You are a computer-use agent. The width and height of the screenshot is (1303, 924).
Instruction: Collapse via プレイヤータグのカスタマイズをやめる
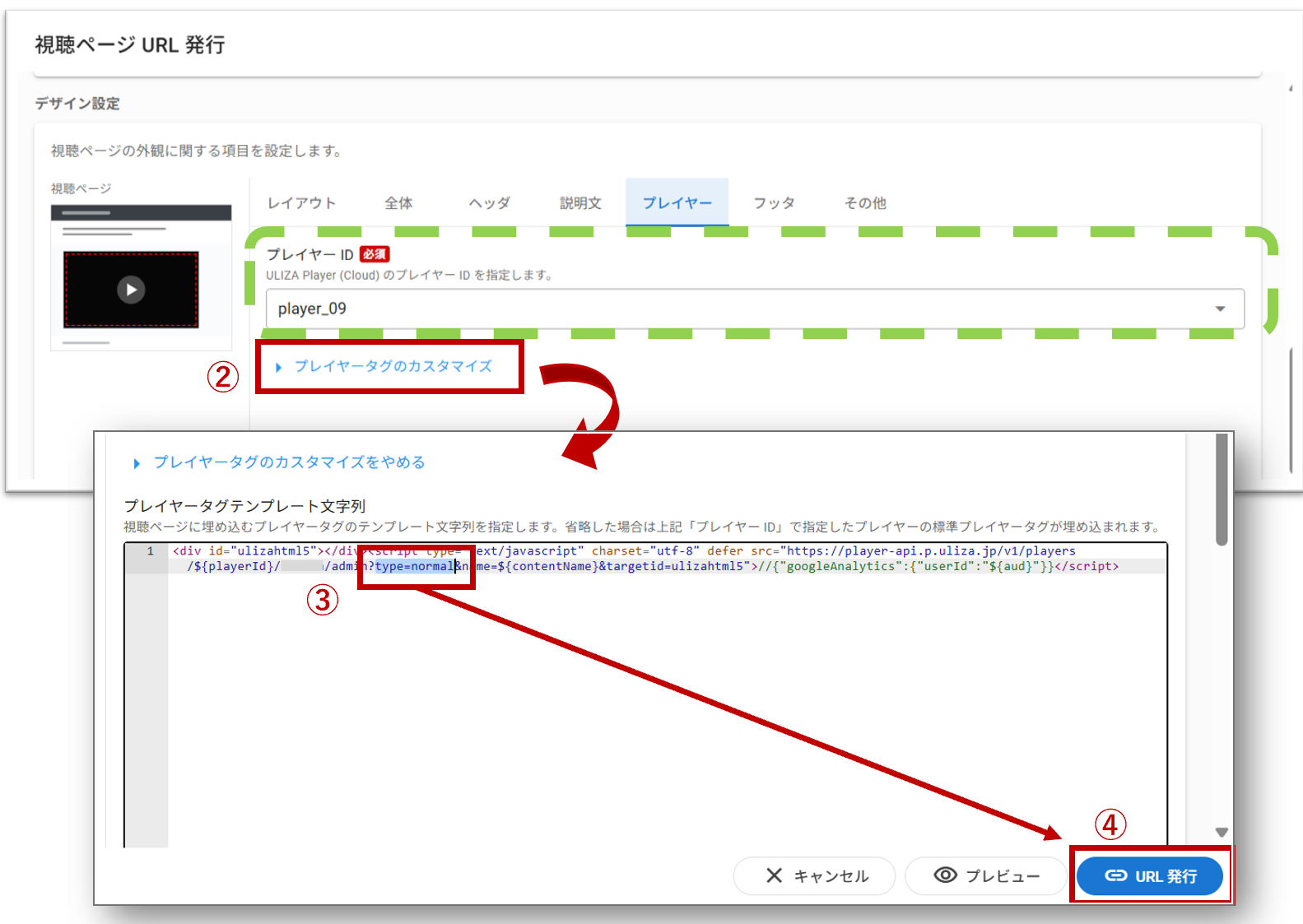[x=288, y=462]
